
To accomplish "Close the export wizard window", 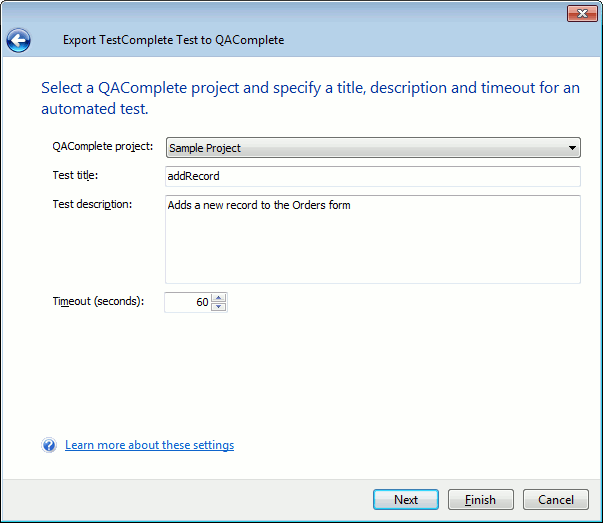I will [580, 13].
